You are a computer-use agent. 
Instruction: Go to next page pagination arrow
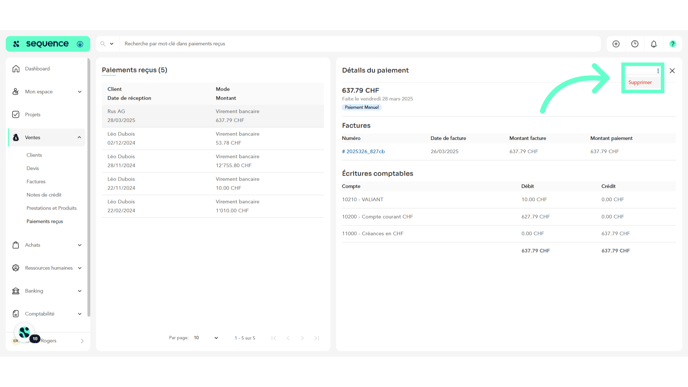pos(302,338)
